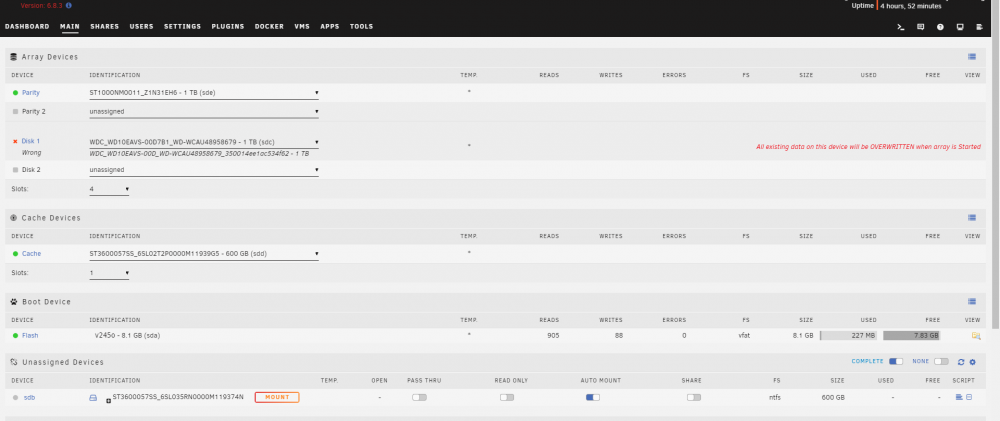Toggle the NONE switch
Viewport: 1000px width, 421px height.
click(941, 362)
